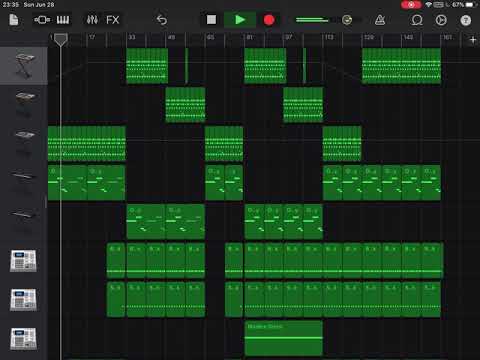Select bottom track region at bar 81

[283, 338]
